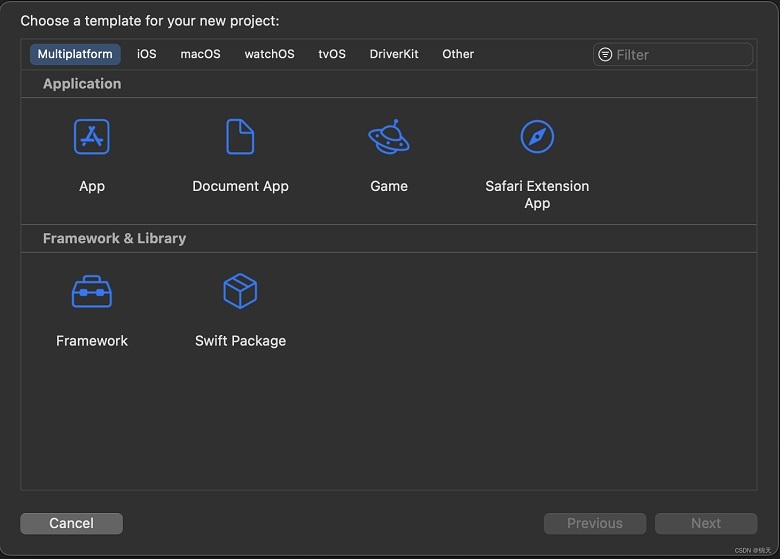Viewport: 780px width, 559px height.
Task: Click the Cancel button
Action: (x=72, y=523)
